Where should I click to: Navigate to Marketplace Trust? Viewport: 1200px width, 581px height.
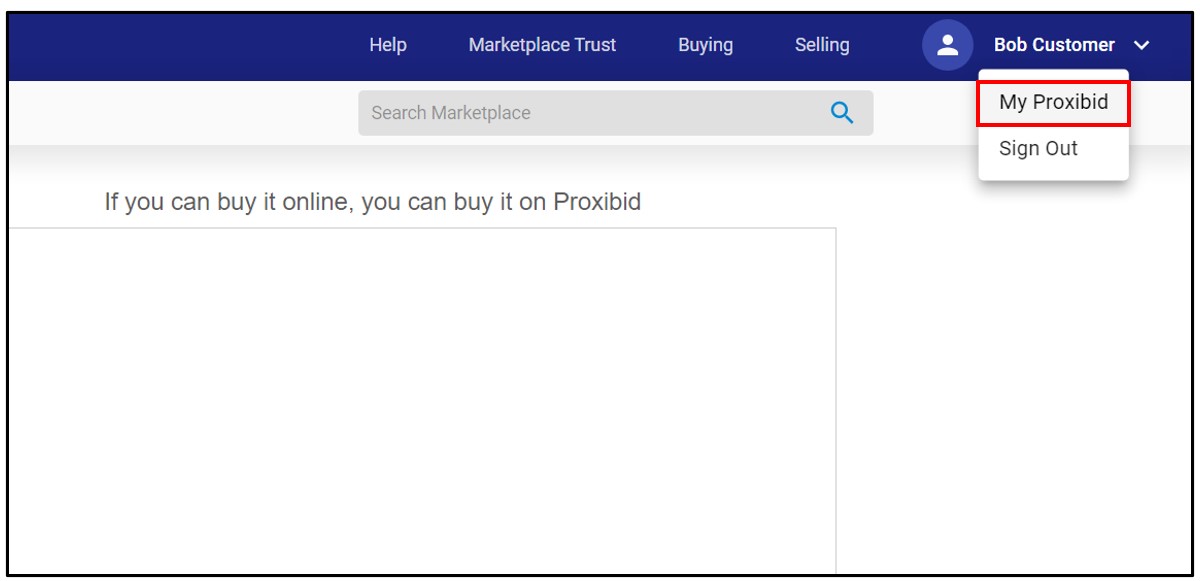pyautogui.click(x=542, y=45)
